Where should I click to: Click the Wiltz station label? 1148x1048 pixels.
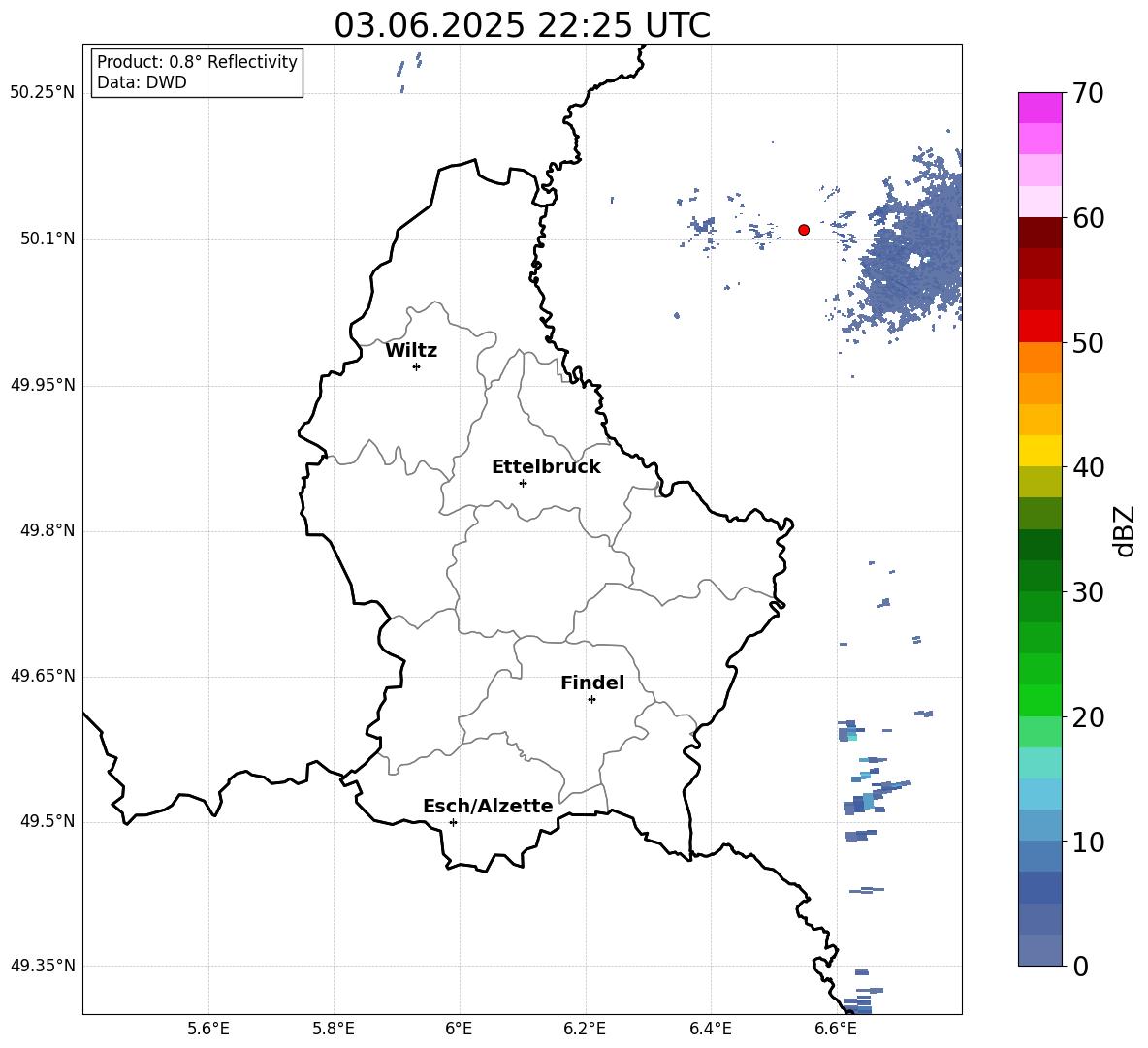pos(411,351)
